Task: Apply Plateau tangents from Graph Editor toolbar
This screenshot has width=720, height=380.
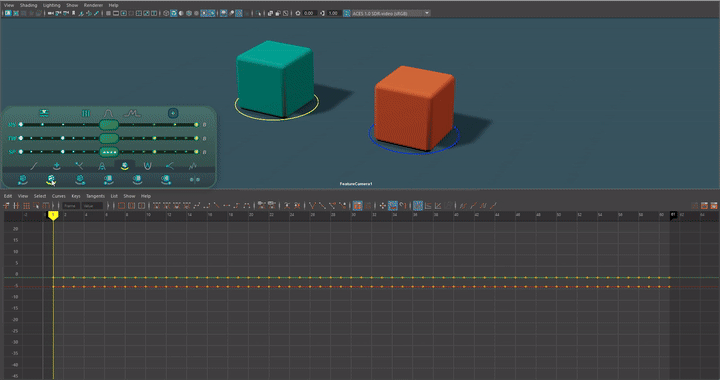Action: point(247,206)
